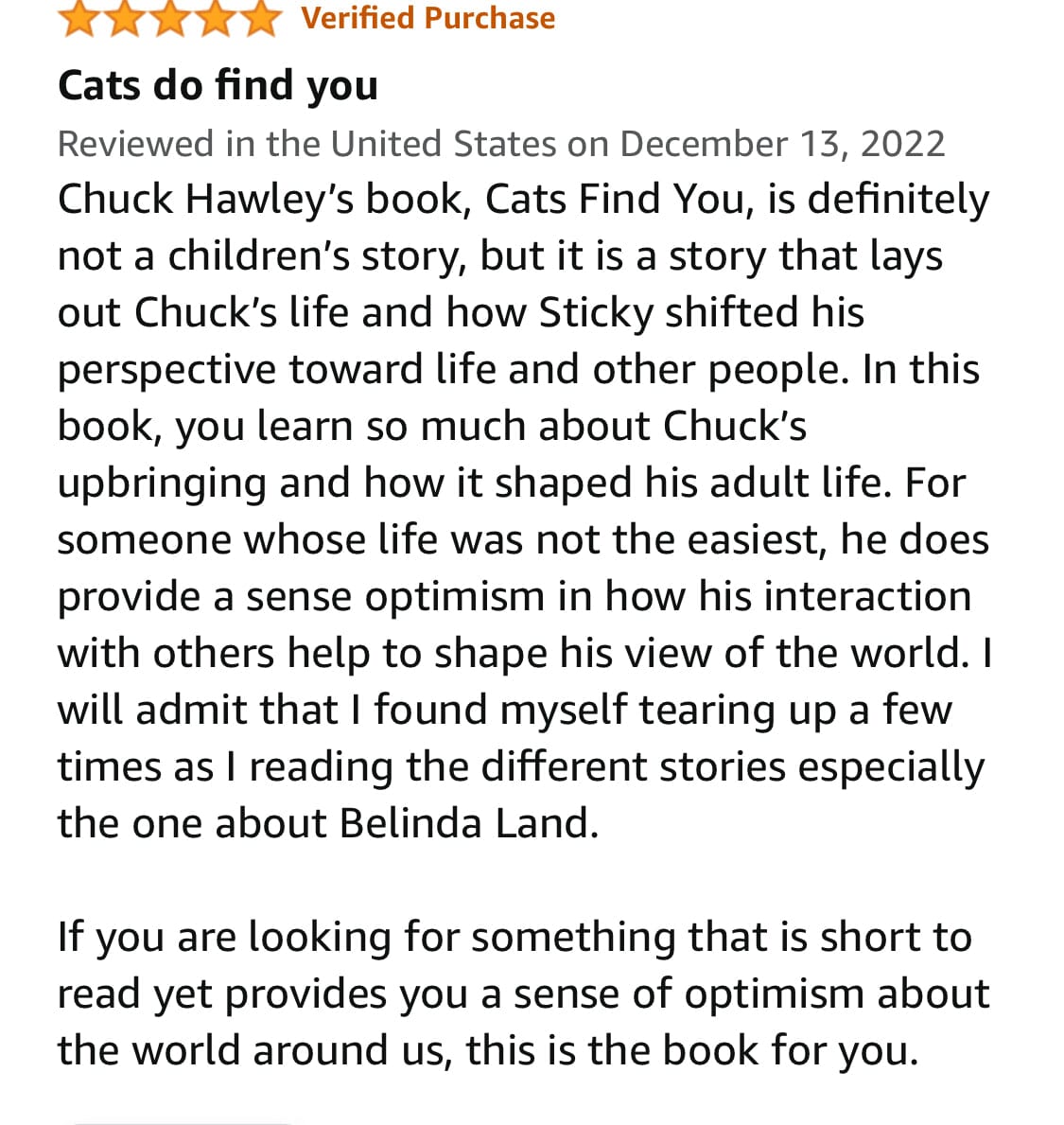Click the first orange rating star
The image size is (1064, 1125).
click(79, 17)
